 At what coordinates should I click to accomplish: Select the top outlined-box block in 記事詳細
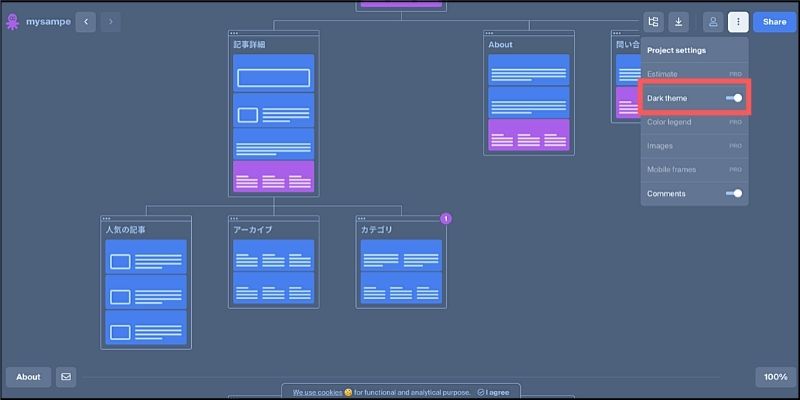[x=273, y=73]
